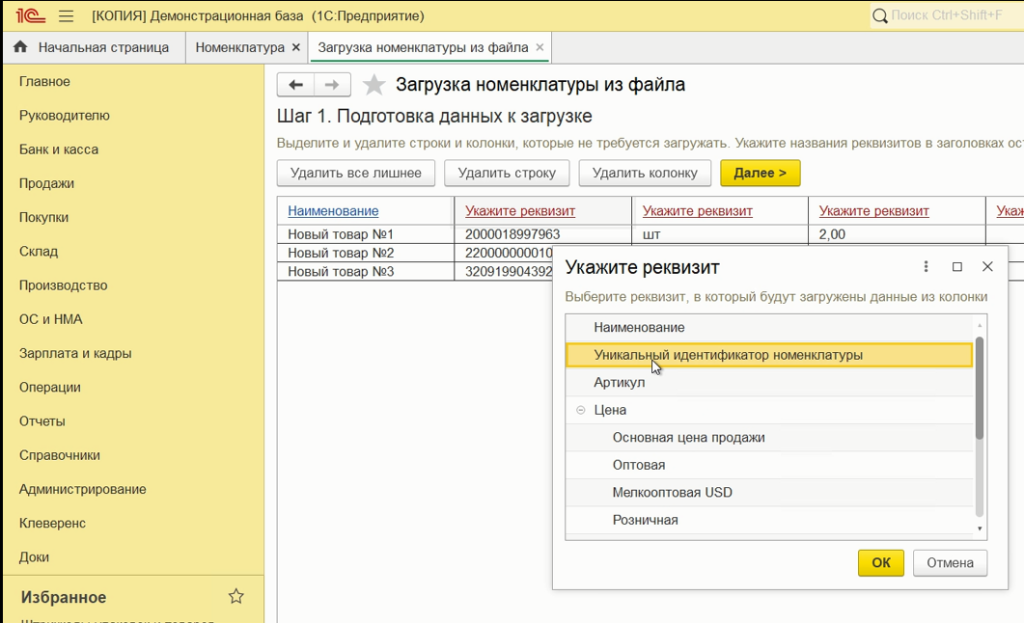Click Удалить все лишнее button
Screen dimensions: 1024x623
(x=356, y=173)
